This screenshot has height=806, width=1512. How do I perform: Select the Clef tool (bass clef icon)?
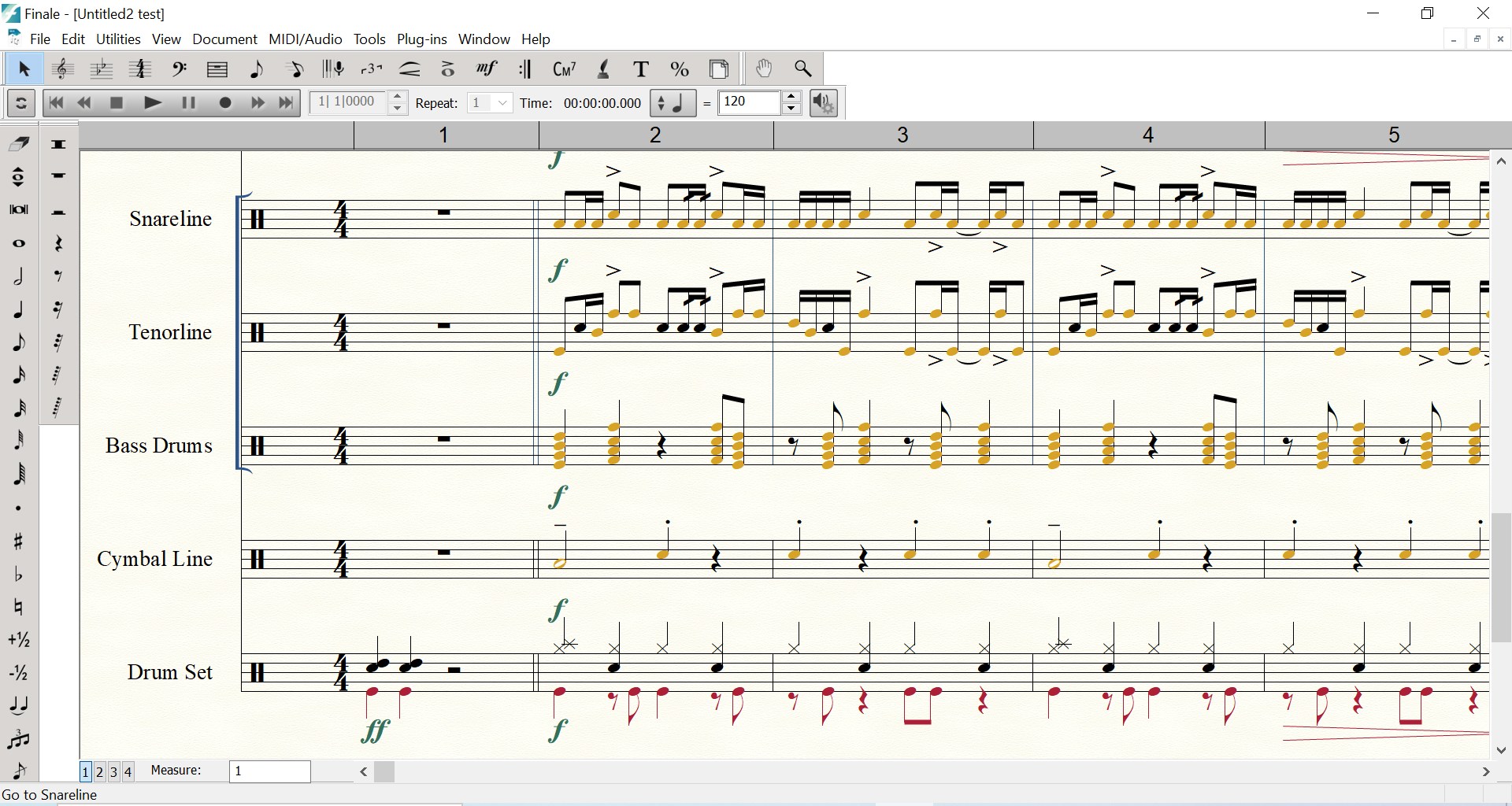pyautogui.click(x=180, y=70)
